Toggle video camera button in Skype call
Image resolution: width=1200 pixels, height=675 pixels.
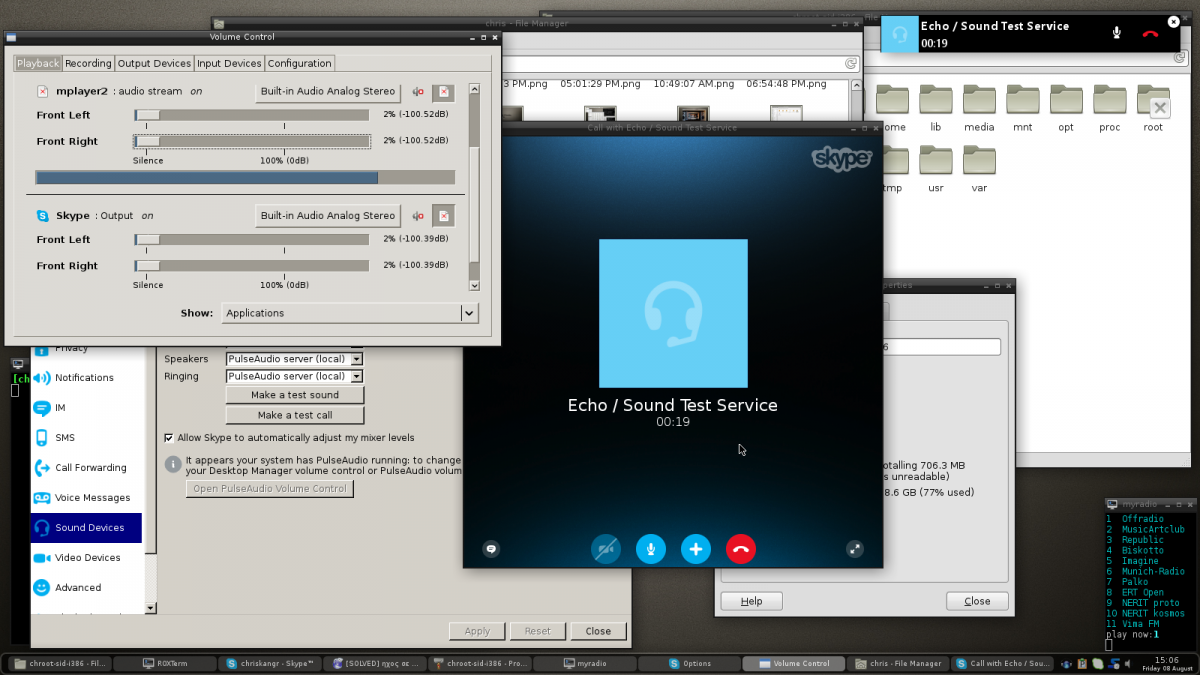click(x=605, y=548)
